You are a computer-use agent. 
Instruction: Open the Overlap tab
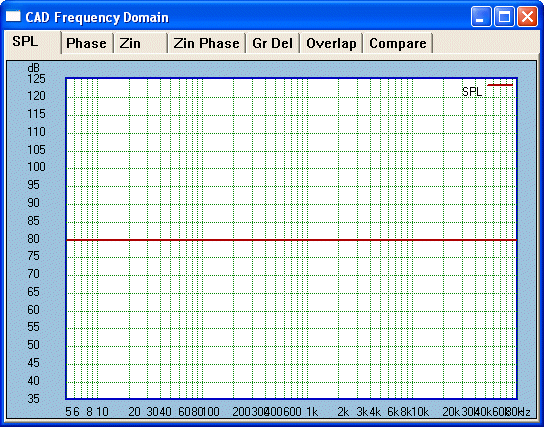tap(331, 43)
